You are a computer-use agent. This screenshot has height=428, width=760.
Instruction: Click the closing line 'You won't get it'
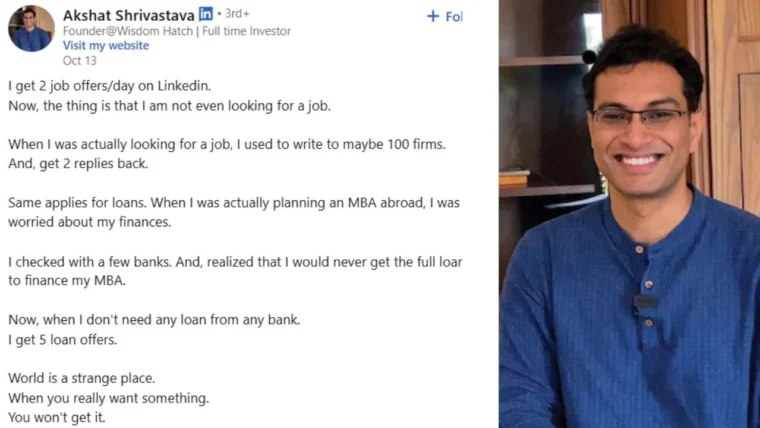57,417
